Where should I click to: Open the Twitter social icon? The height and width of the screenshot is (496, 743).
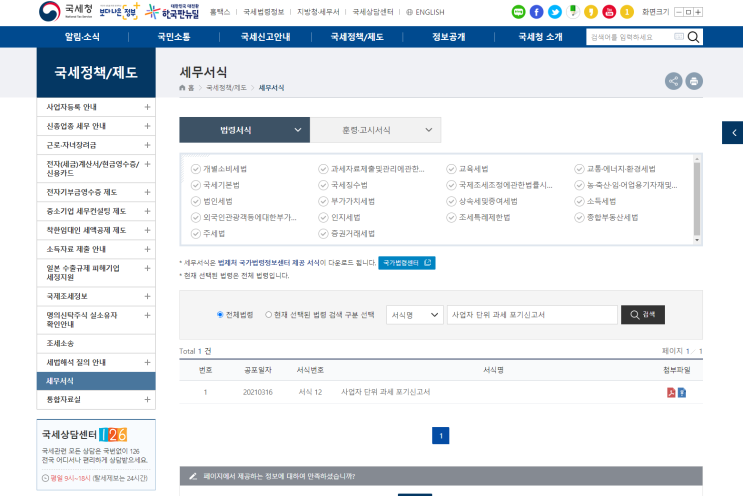click(555, 12)
